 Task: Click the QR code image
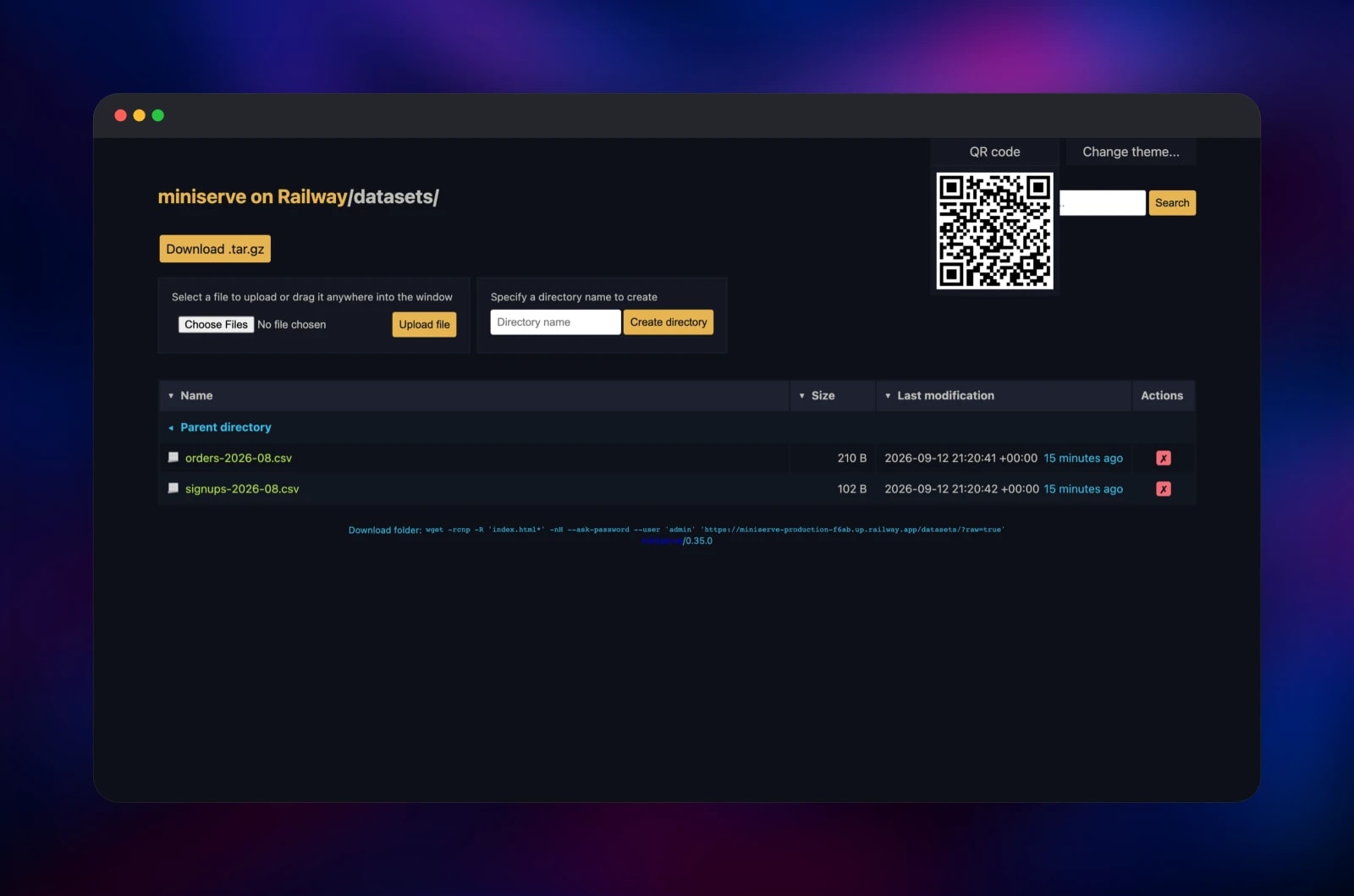click(994, 231)
